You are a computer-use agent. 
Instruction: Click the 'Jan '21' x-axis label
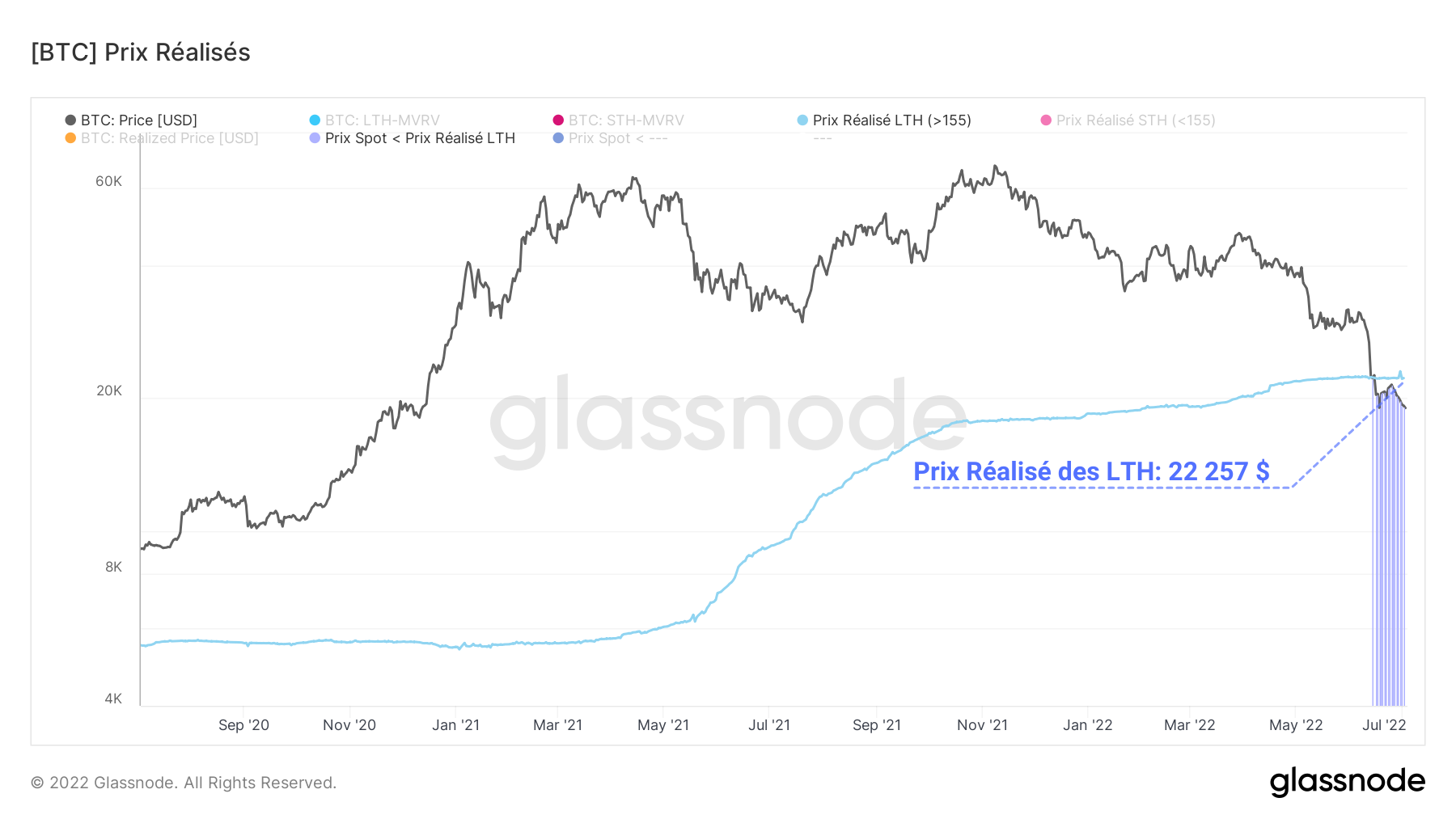[455, 725]
